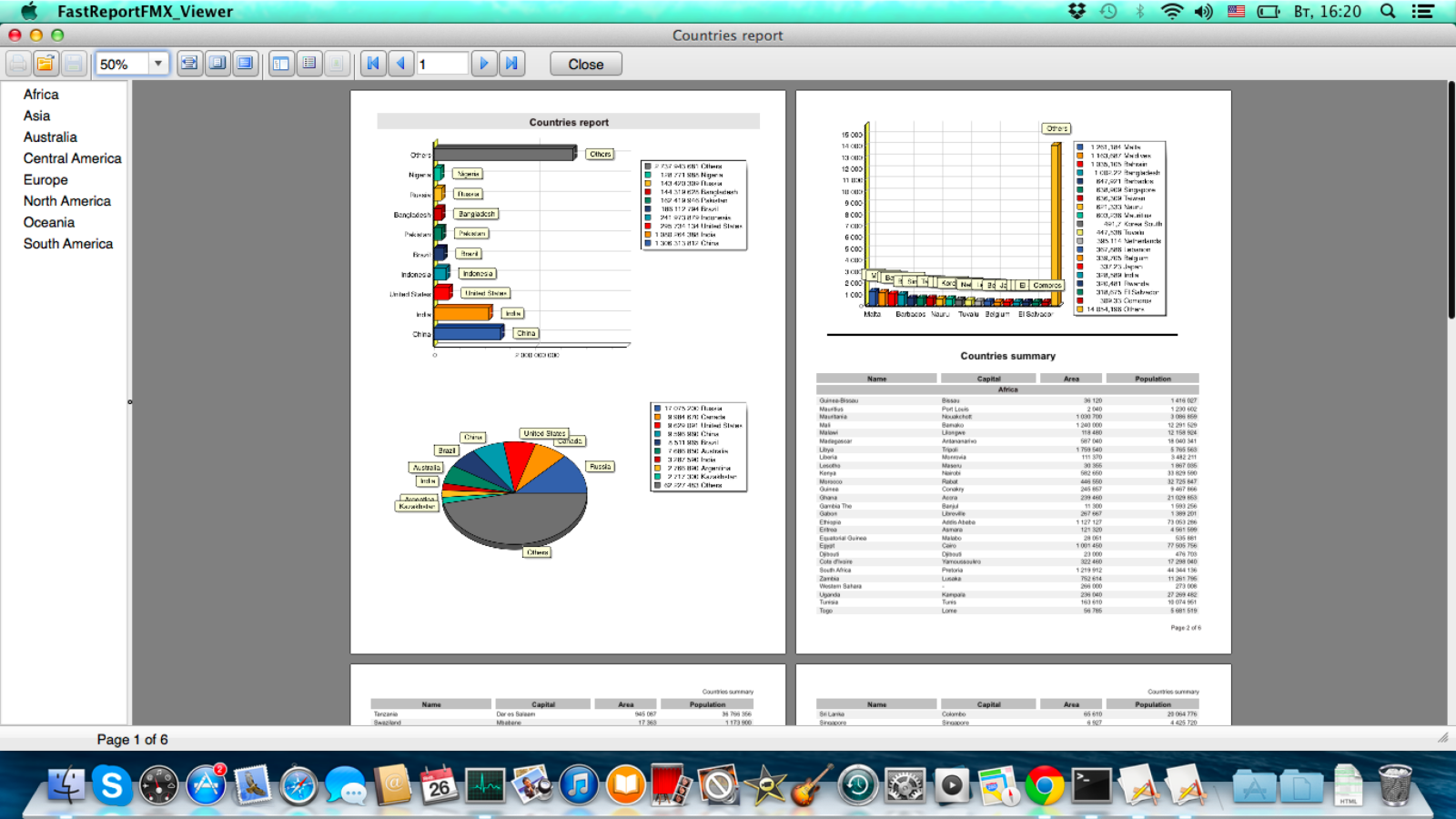Open the FastReportFMX_Viewer application menu
The width and height of the screenshot is (1456, 819).
tap(145, 11)
